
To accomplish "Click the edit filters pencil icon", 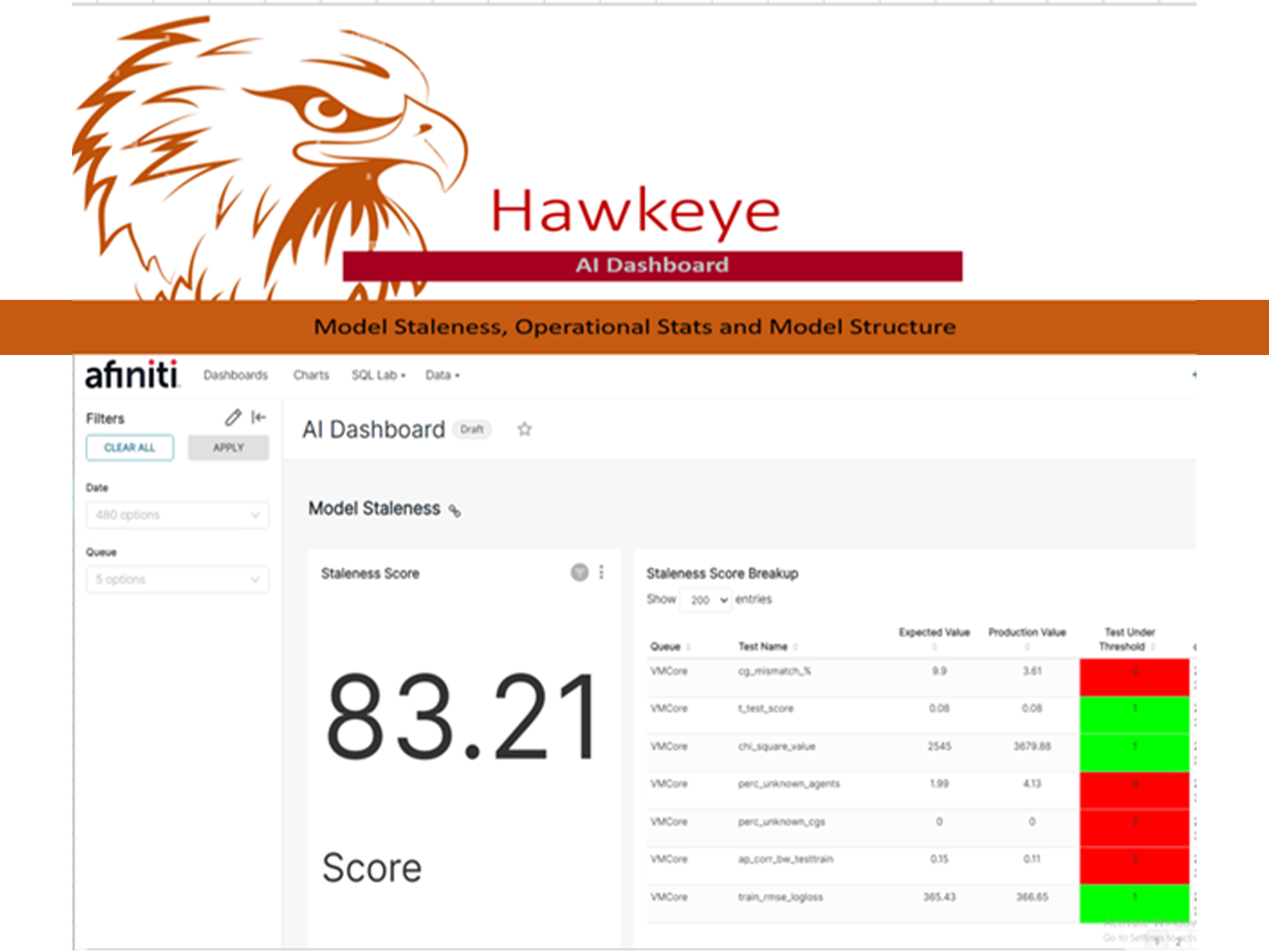I will pyautogui.click(x=232, y=417).
